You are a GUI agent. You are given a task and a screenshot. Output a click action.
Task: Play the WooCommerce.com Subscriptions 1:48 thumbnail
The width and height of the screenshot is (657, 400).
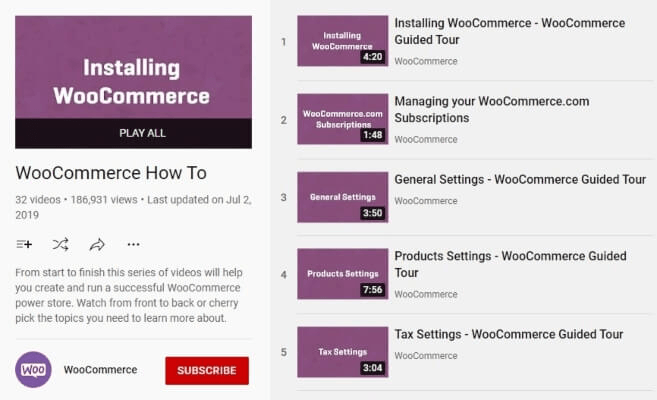click(x=343, y=119)
